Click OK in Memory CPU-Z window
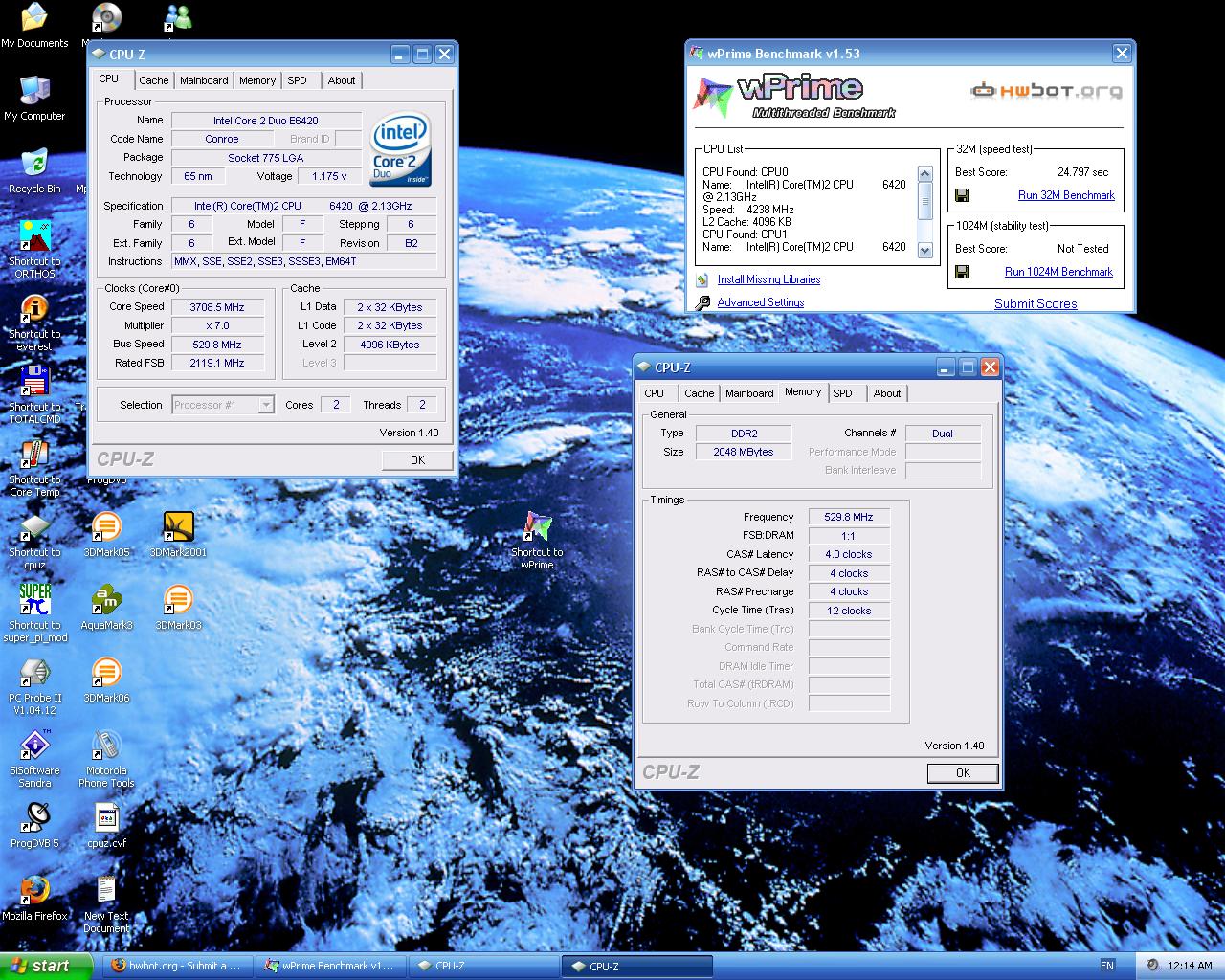The height and width of the screenshot is (980, 1225). [963, 773]
